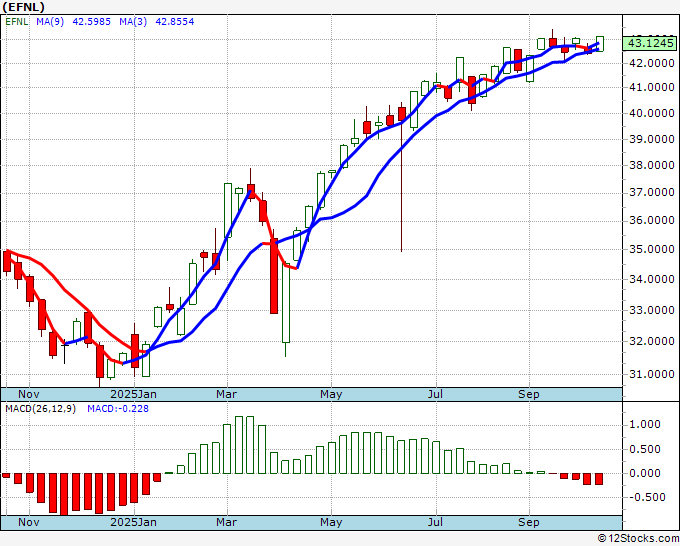Click Sep on the price chart date axis
Image resolution: width=680 pixels, height=546 pixels.
(529, 394)
